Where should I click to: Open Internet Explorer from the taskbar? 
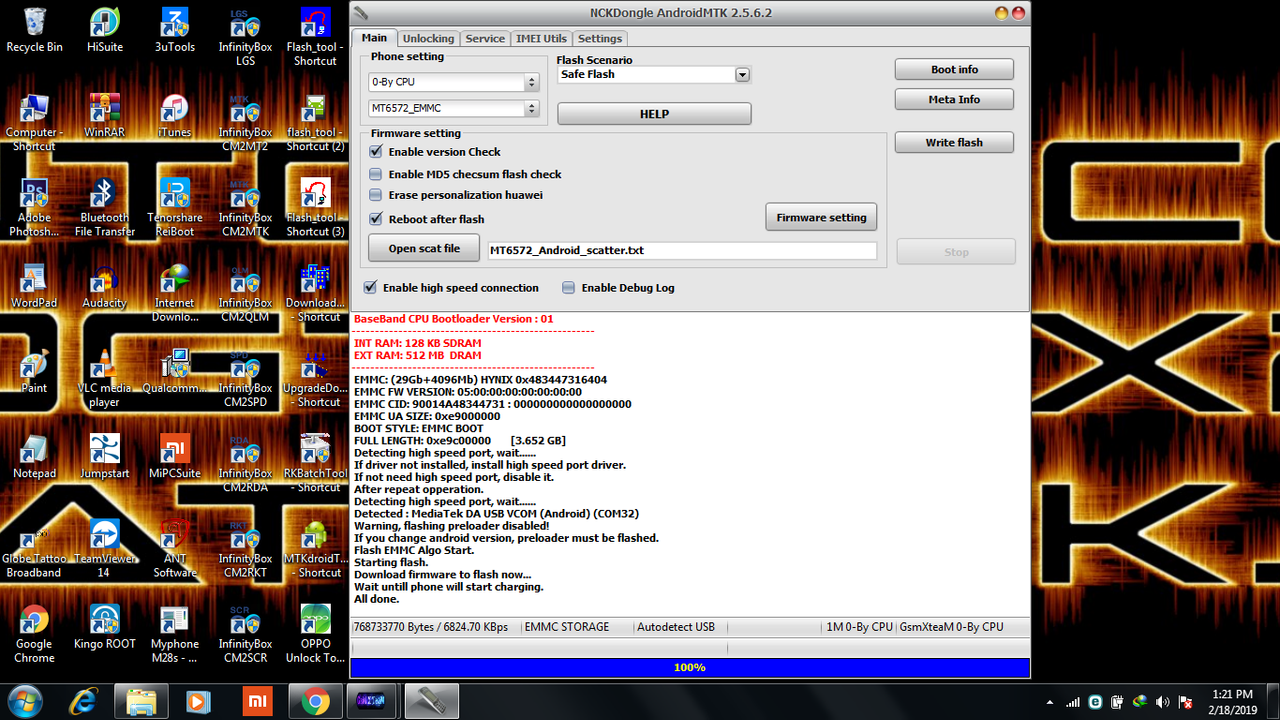point(86,701)
